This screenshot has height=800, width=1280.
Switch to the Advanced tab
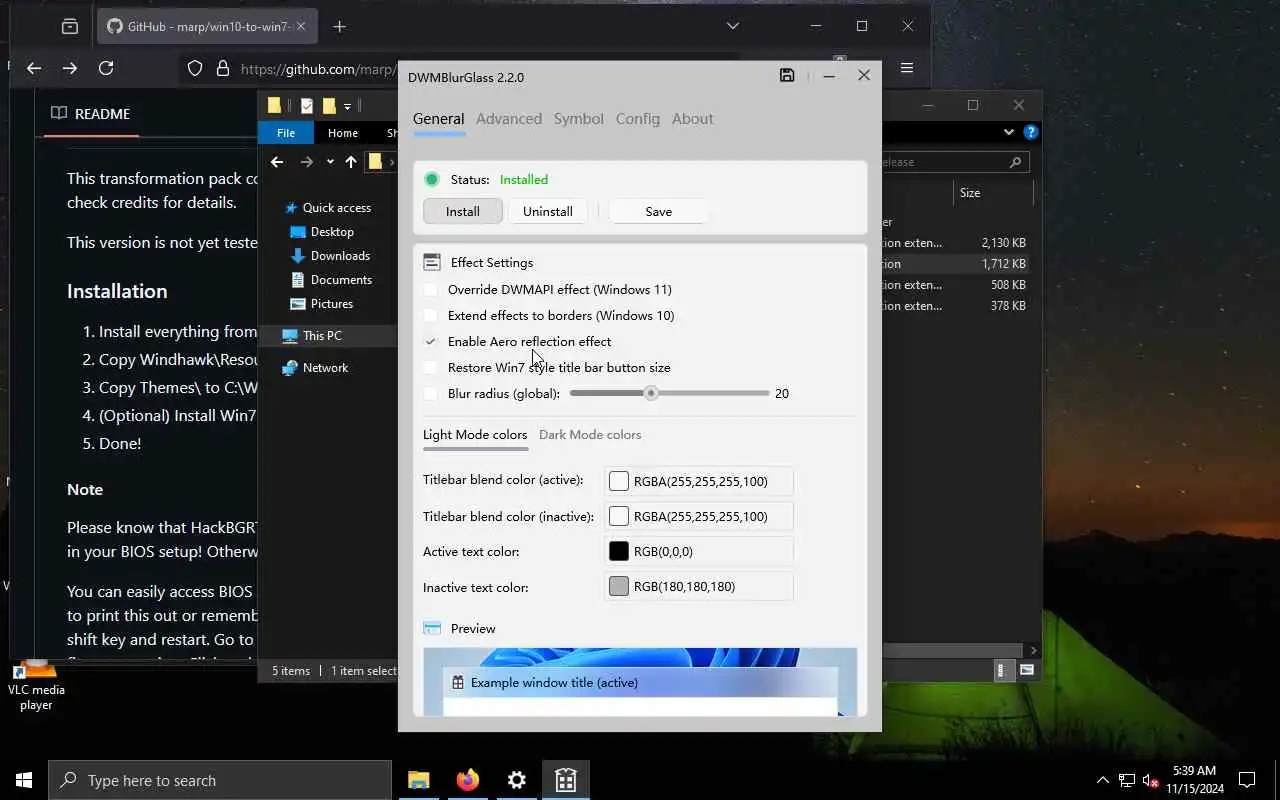pos(509,118)
